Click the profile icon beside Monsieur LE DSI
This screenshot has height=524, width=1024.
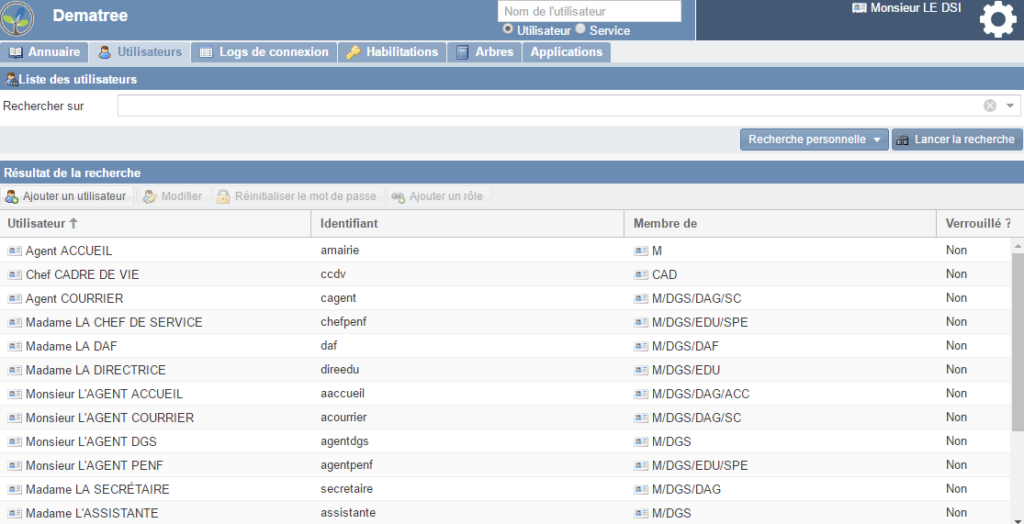pos(859,8)
